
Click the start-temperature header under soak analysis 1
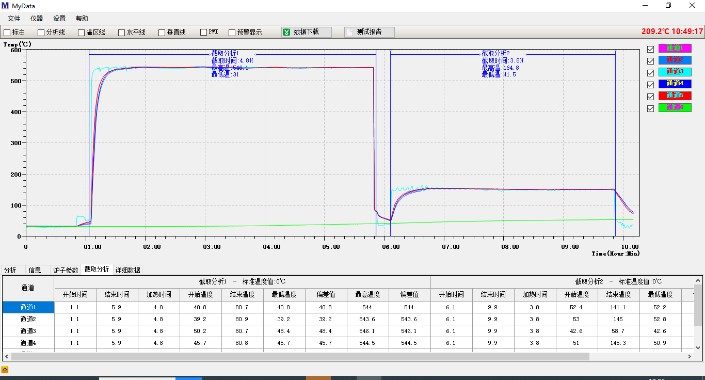[x=200, y=295]
